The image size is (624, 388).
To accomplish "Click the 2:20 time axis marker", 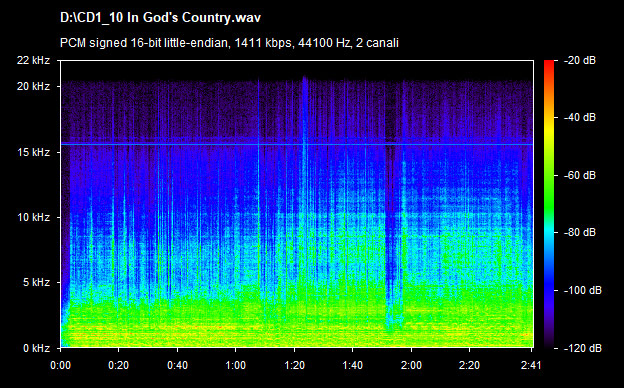I will [470, 365].
